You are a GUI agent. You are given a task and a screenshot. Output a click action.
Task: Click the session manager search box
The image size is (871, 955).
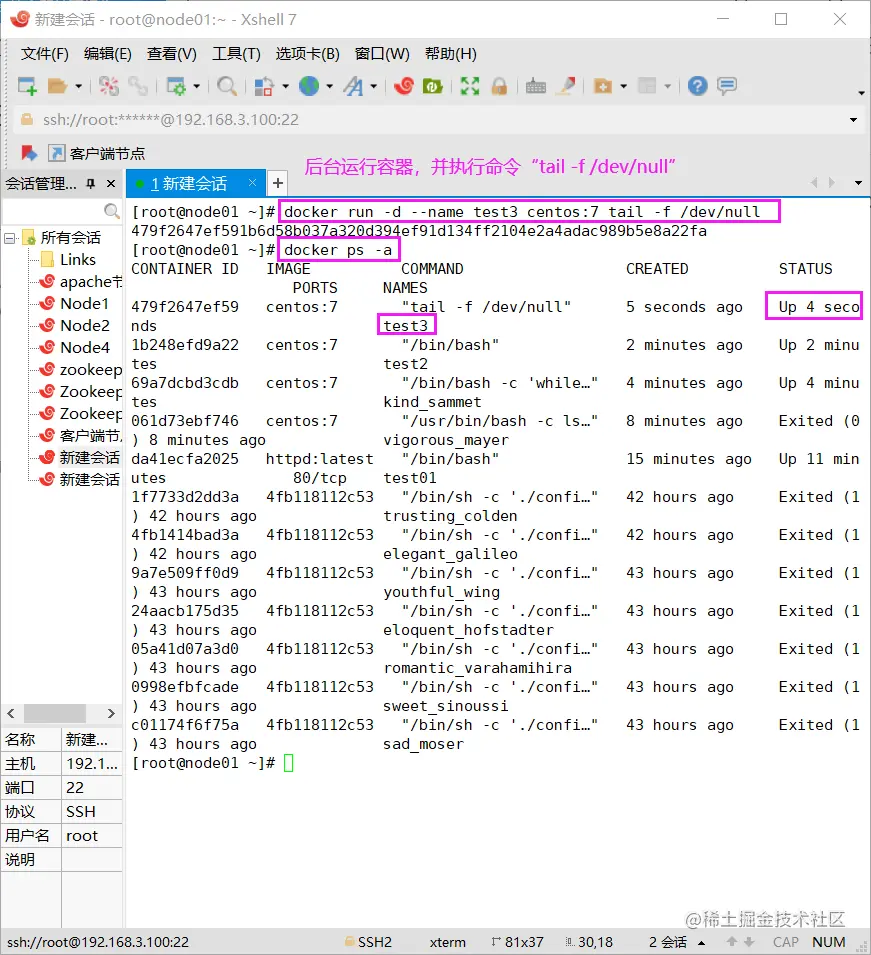pos(62,211)
